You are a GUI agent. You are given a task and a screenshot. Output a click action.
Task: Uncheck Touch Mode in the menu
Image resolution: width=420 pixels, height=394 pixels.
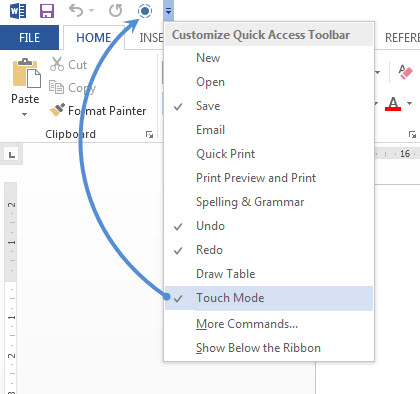point(269,298)
